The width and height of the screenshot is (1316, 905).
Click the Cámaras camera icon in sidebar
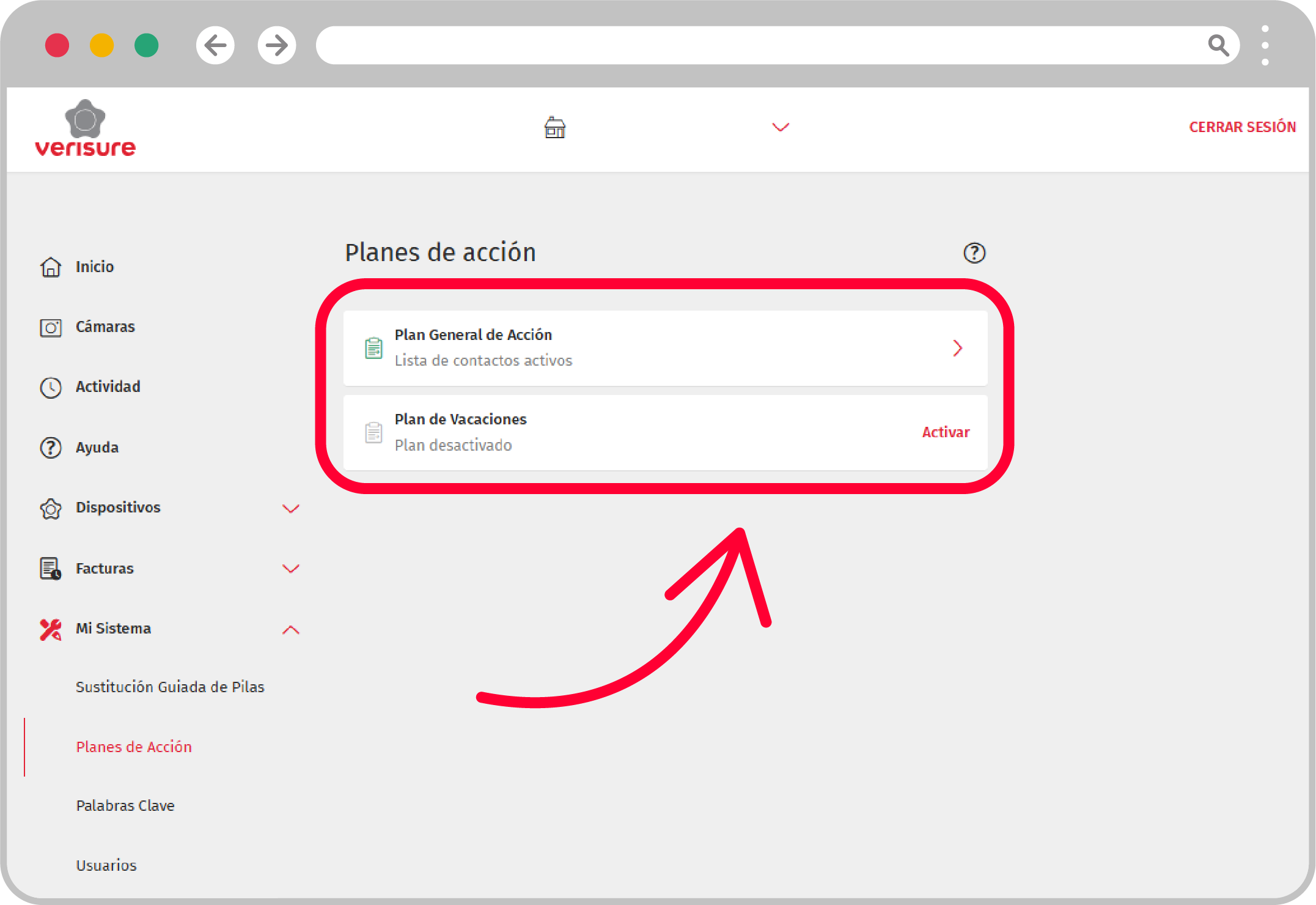51,328
